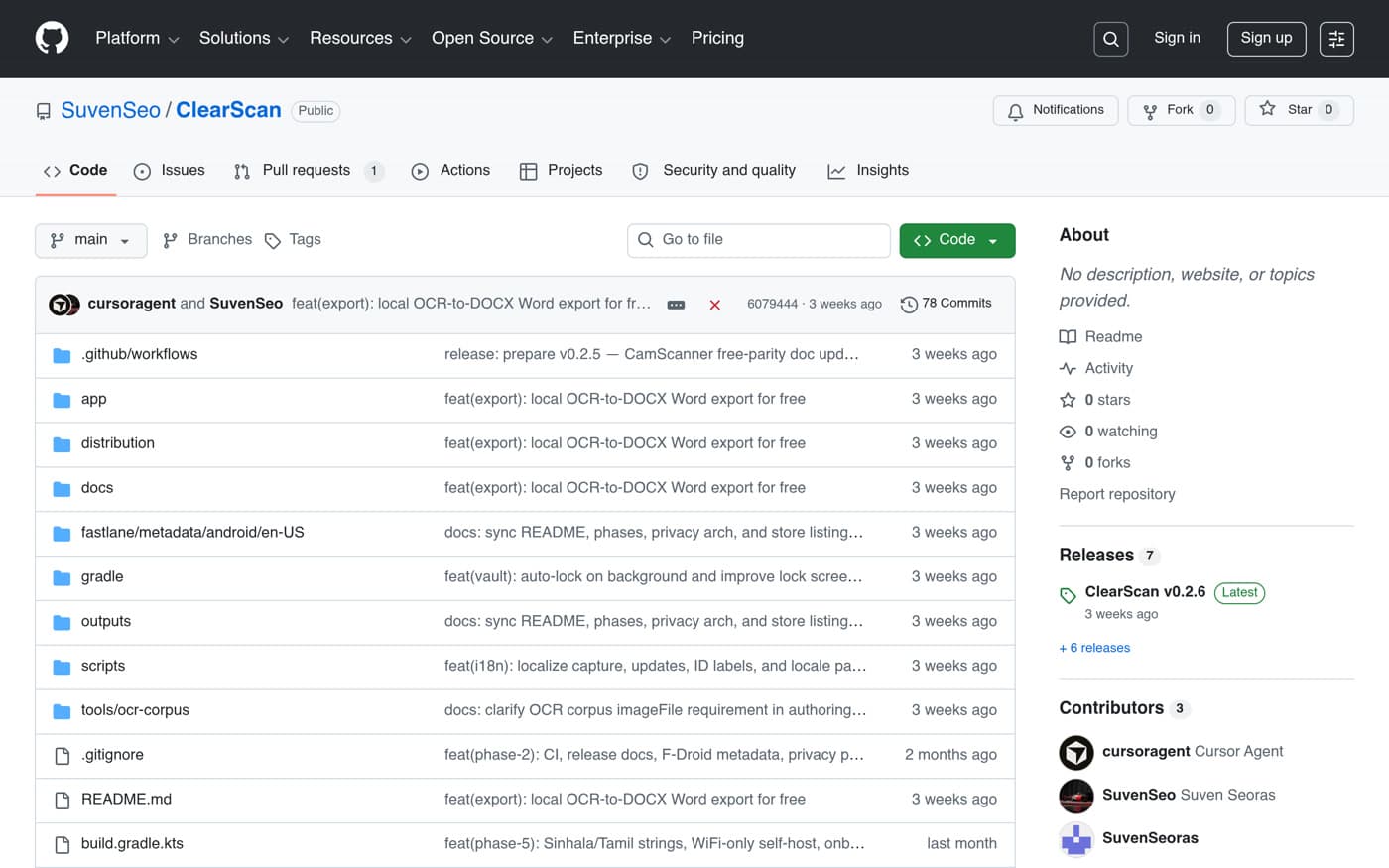The width and height of the screenshot is (1389, 868).
Task: Switch to the Issues tab
Action: [170, 171]
